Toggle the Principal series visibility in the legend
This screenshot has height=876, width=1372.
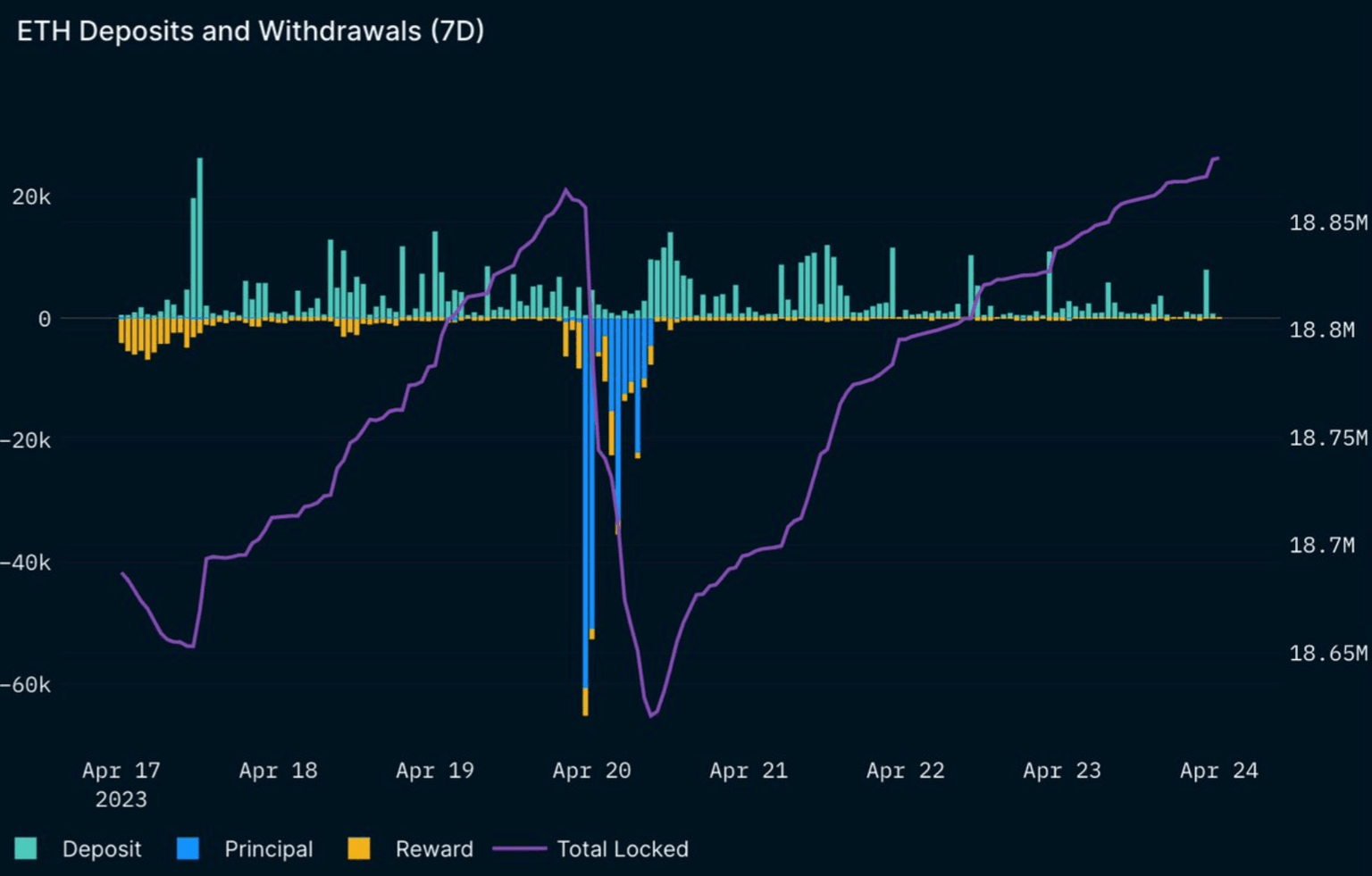coord(269,849)
